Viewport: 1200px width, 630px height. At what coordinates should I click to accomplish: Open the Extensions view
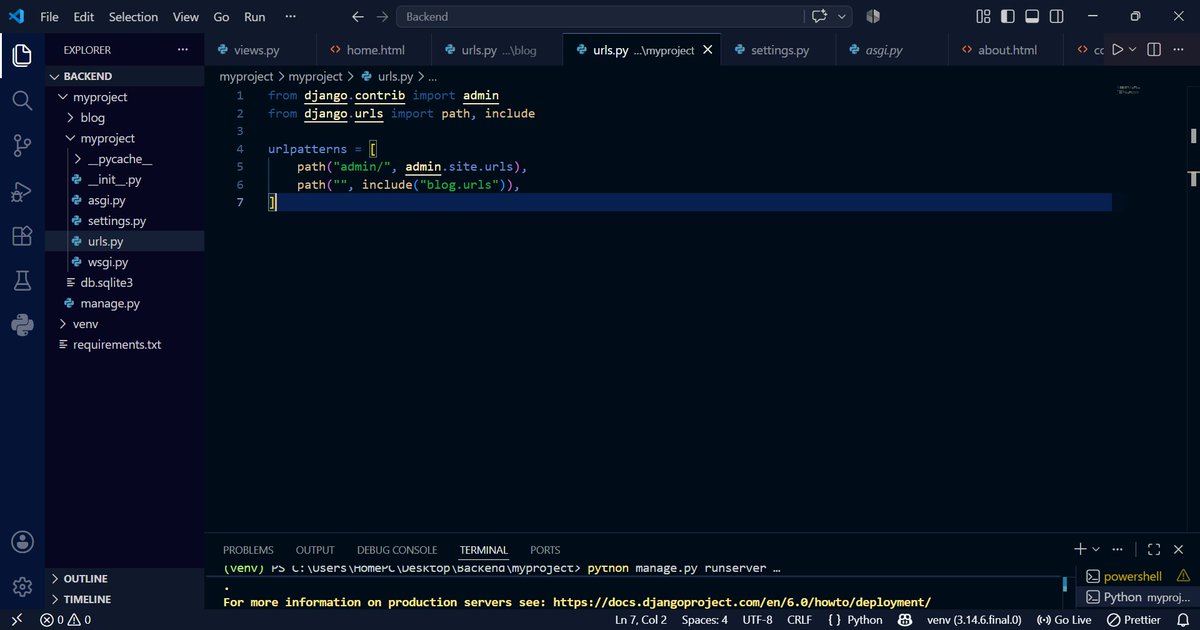point(22,236)
